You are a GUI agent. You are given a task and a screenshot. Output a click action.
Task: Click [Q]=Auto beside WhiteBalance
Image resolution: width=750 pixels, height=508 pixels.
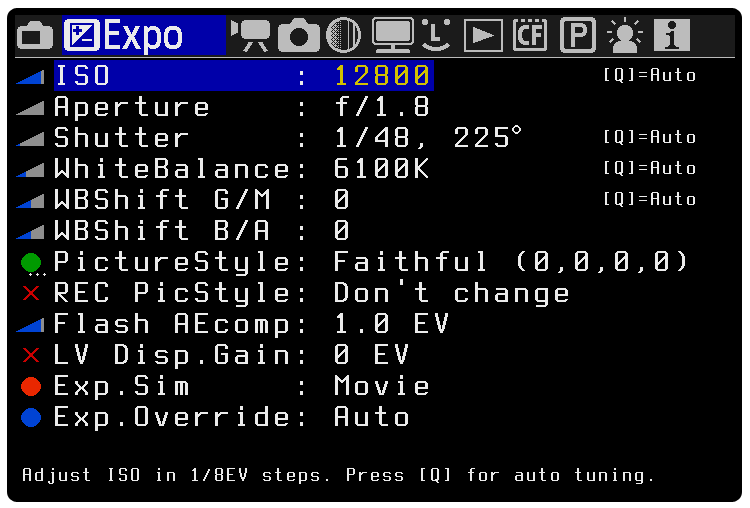[649, 168]
